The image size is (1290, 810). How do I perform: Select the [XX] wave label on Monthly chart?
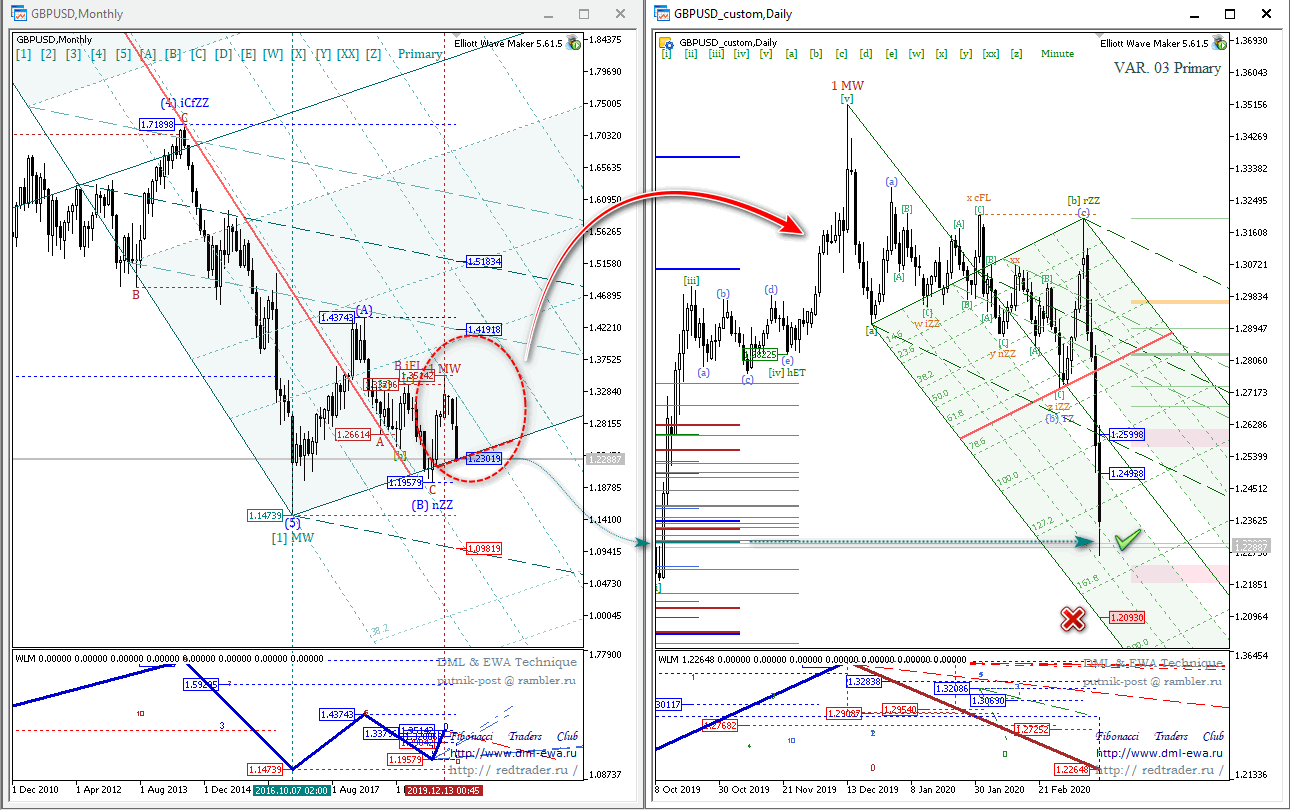pos(348,54)
